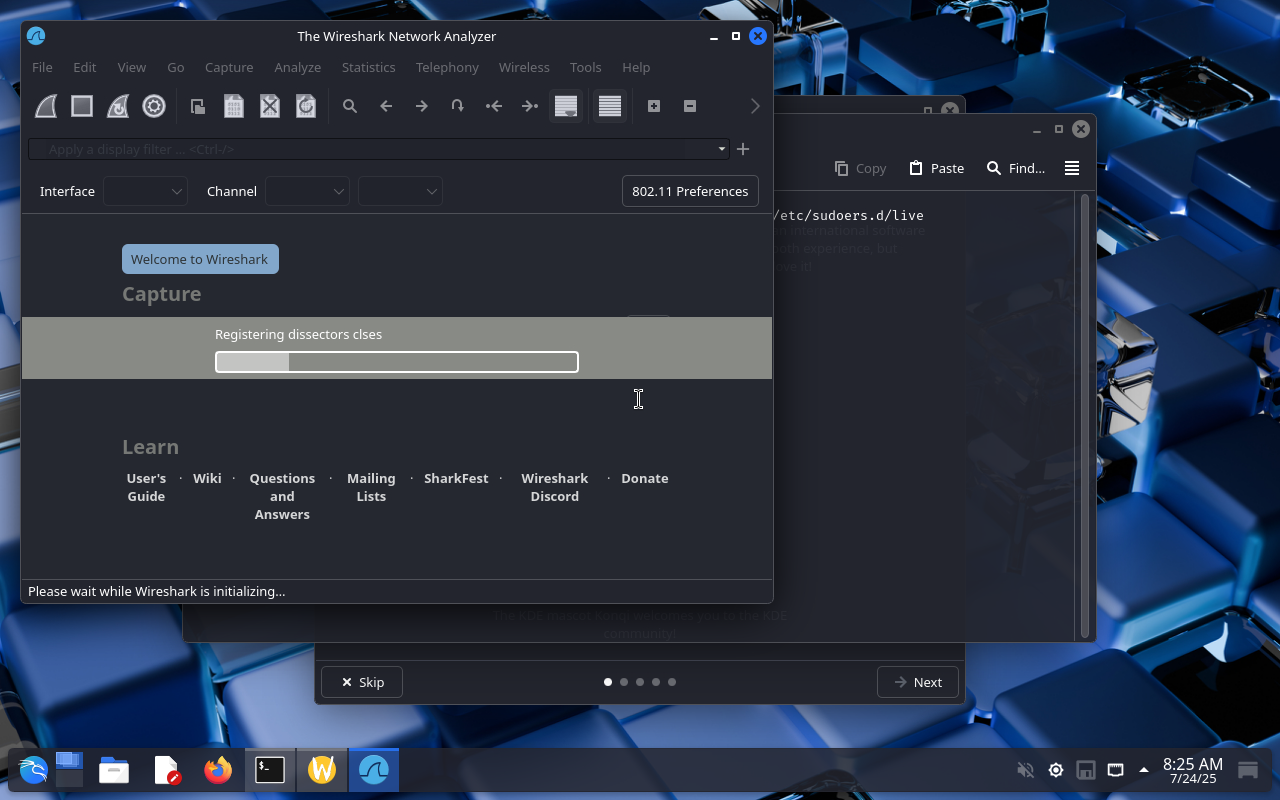Click Paste in the terminal window

click(937, 168)
